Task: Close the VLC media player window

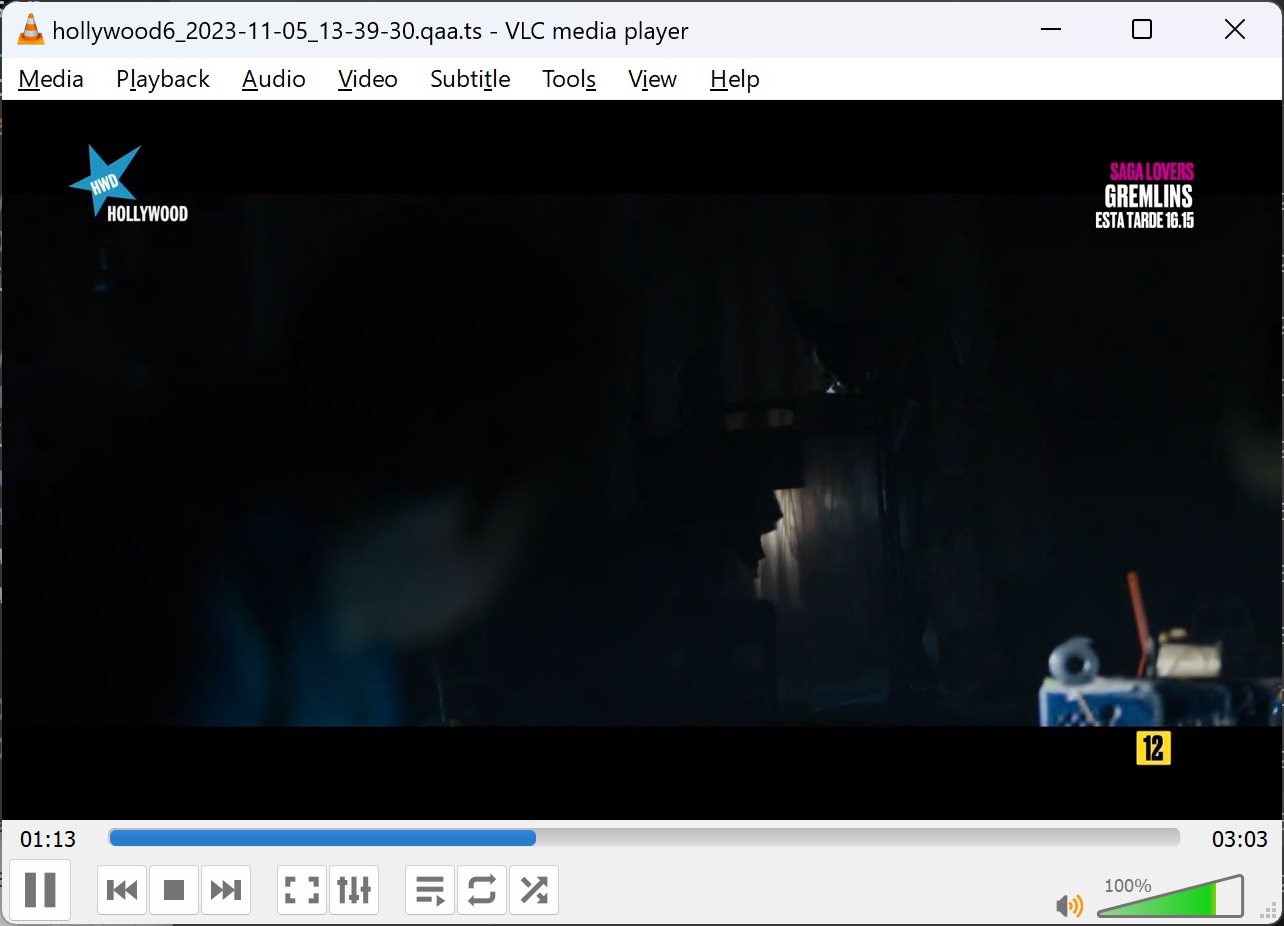Action: [x=1235, y=30]
